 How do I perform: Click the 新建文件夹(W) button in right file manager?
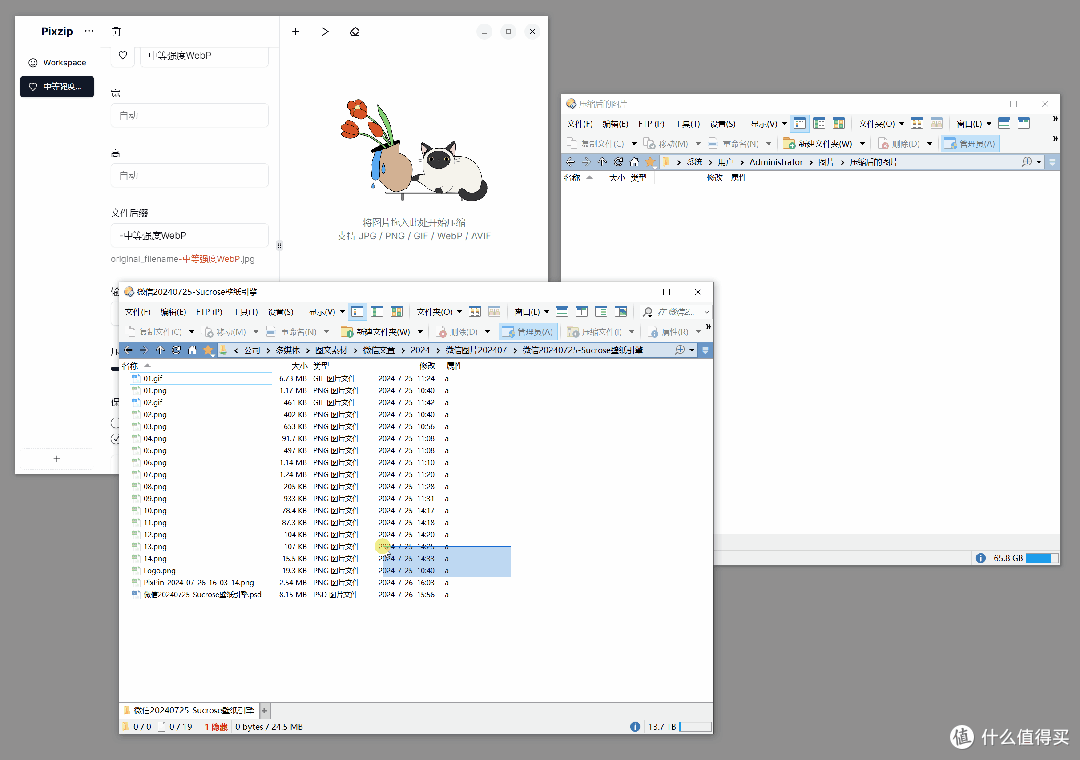point(818,143)
